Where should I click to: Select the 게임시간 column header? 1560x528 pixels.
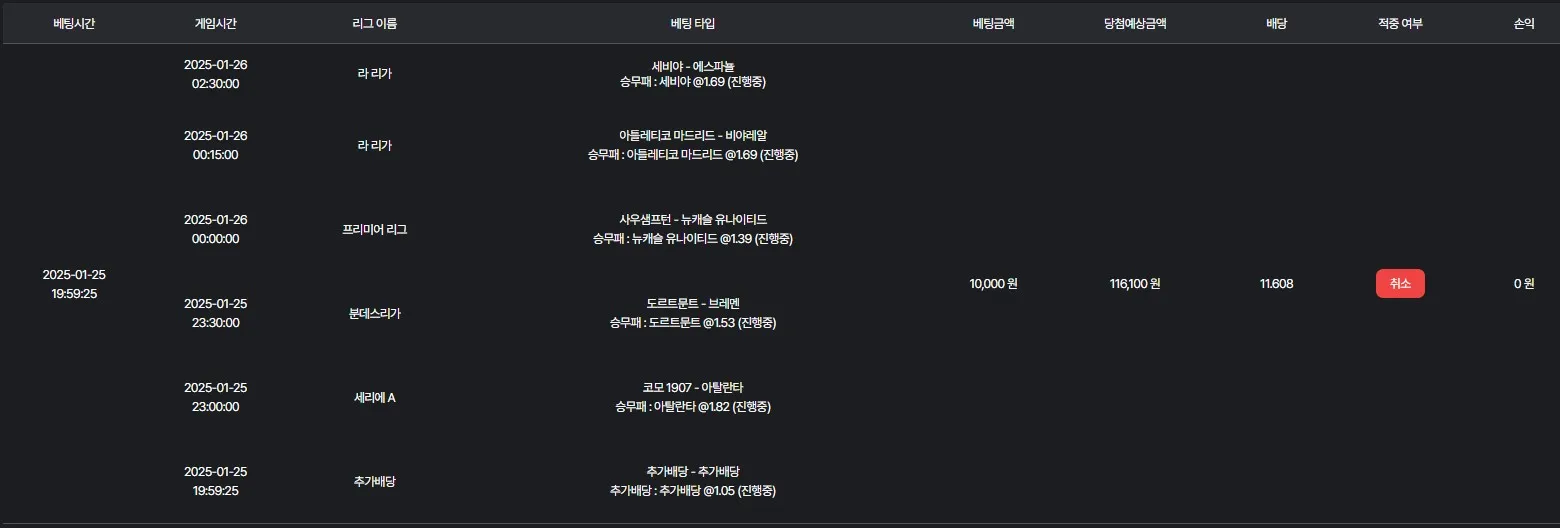216,23
